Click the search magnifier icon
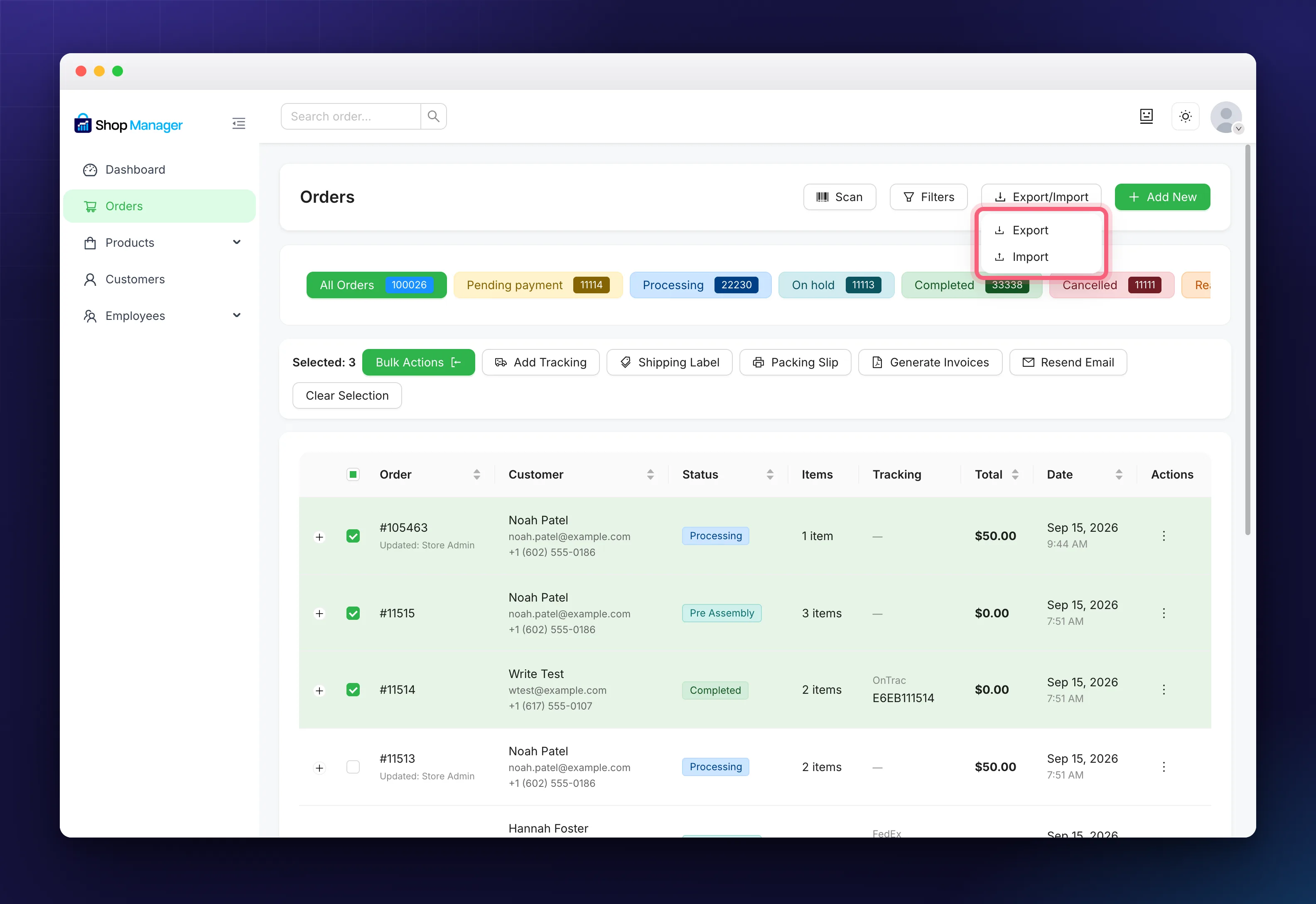Image resolution: width=1316 pixels, height=904 pixels. (x=433, y=116)
